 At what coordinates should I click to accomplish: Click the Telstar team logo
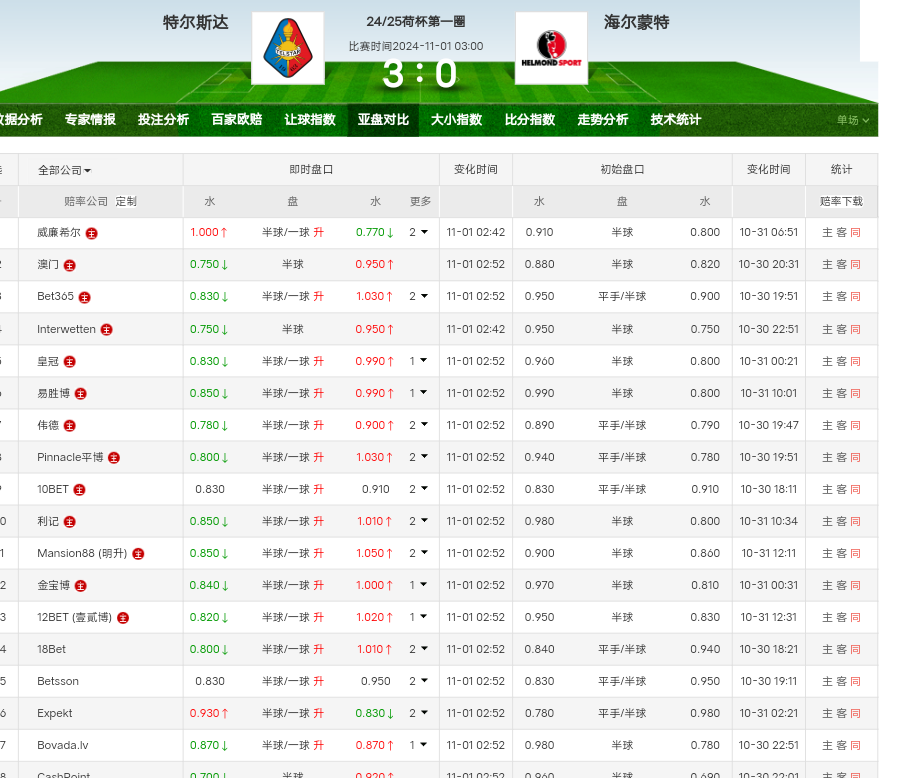pos(288,48)
